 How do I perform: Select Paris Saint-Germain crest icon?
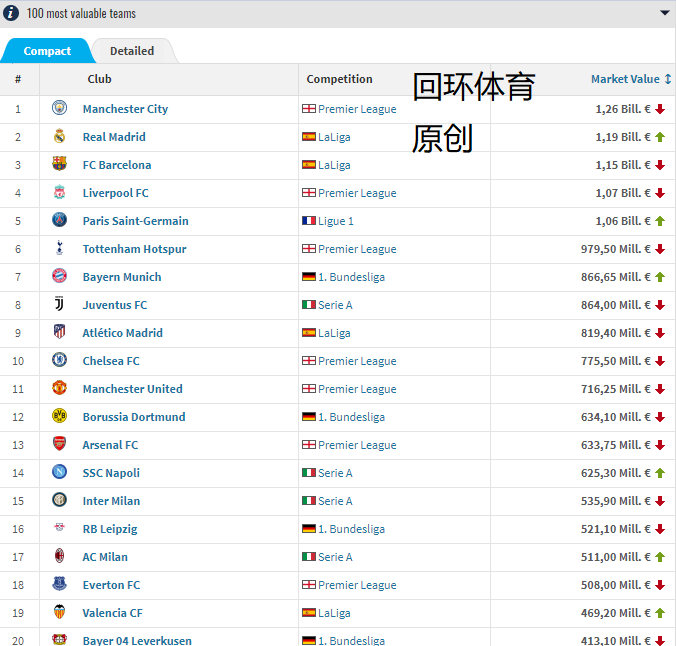[59, 220]
